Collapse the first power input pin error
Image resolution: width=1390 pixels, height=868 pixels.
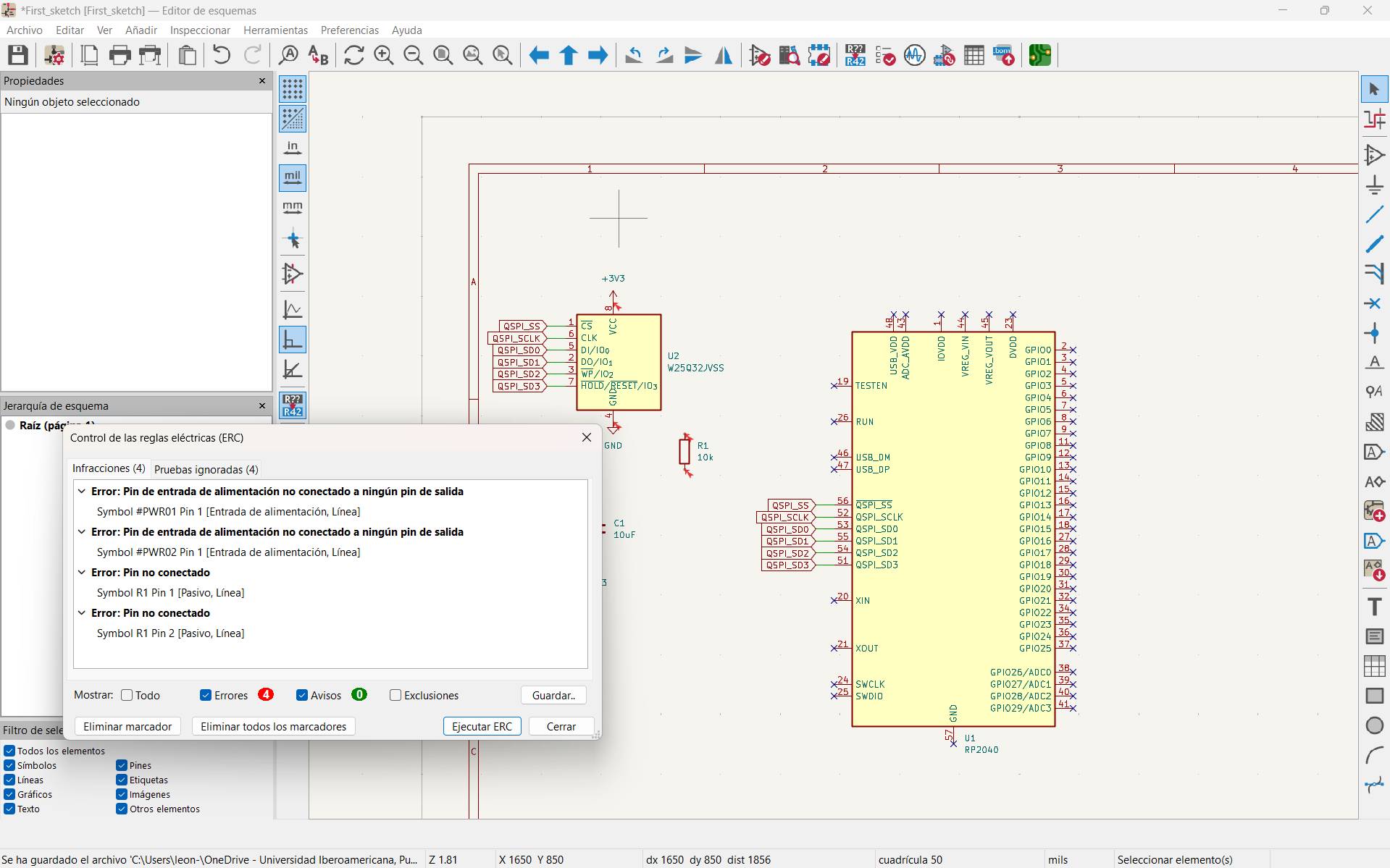pyautogui.click(x=82, y=492)
